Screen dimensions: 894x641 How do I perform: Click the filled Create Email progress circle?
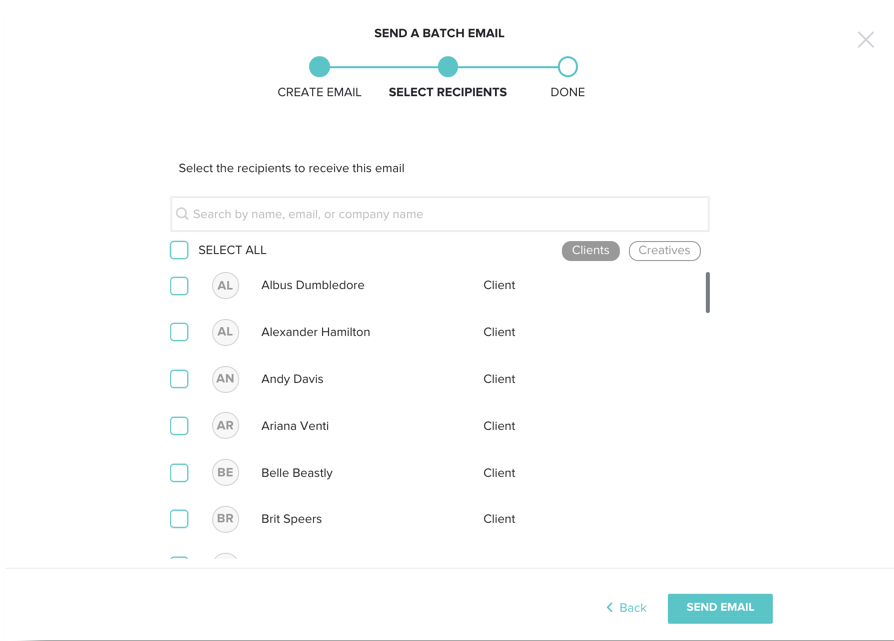coord(319,66)
